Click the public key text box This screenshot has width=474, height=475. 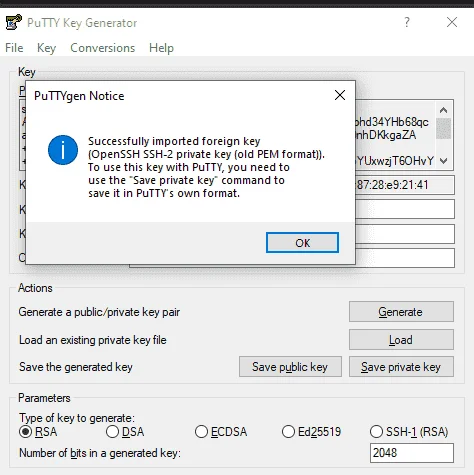395,135
